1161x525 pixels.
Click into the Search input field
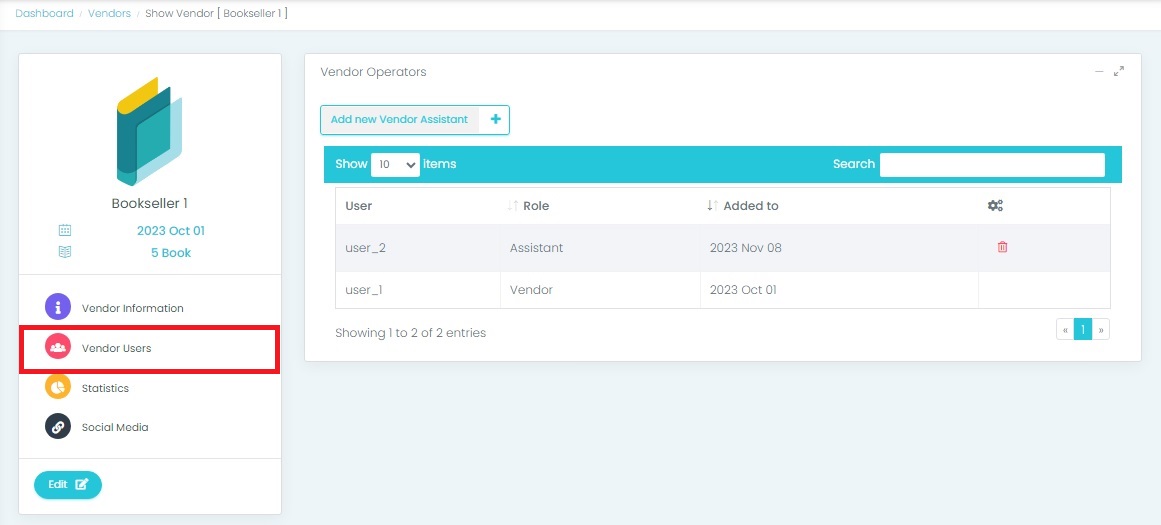click(x=991, y=165)
